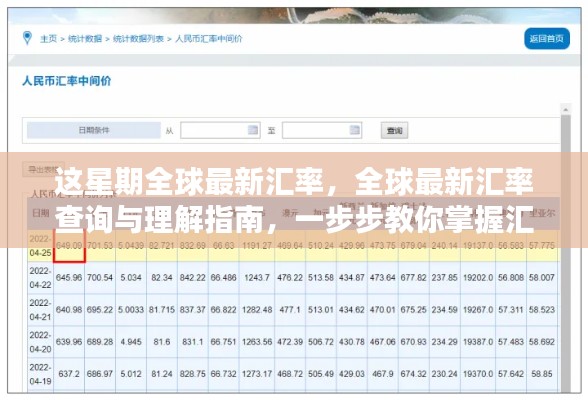Open 统计数据 breadcrumb link
Viewport: 588px width, 400px height.
coord(85,39)
